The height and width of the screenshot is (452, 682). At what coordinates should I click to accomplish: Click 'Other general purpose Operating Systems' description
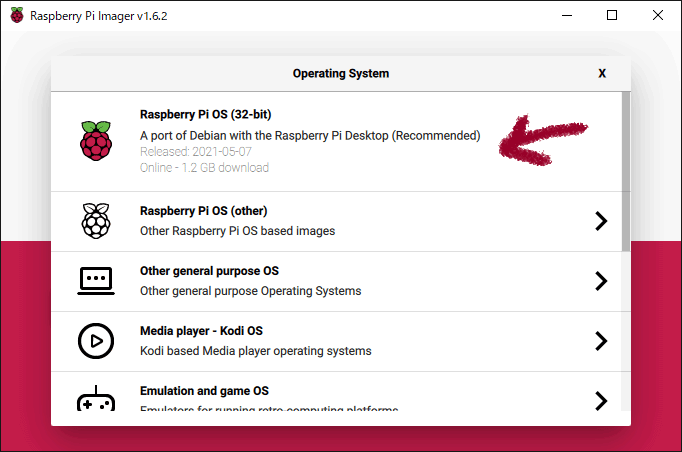(251, 291)
